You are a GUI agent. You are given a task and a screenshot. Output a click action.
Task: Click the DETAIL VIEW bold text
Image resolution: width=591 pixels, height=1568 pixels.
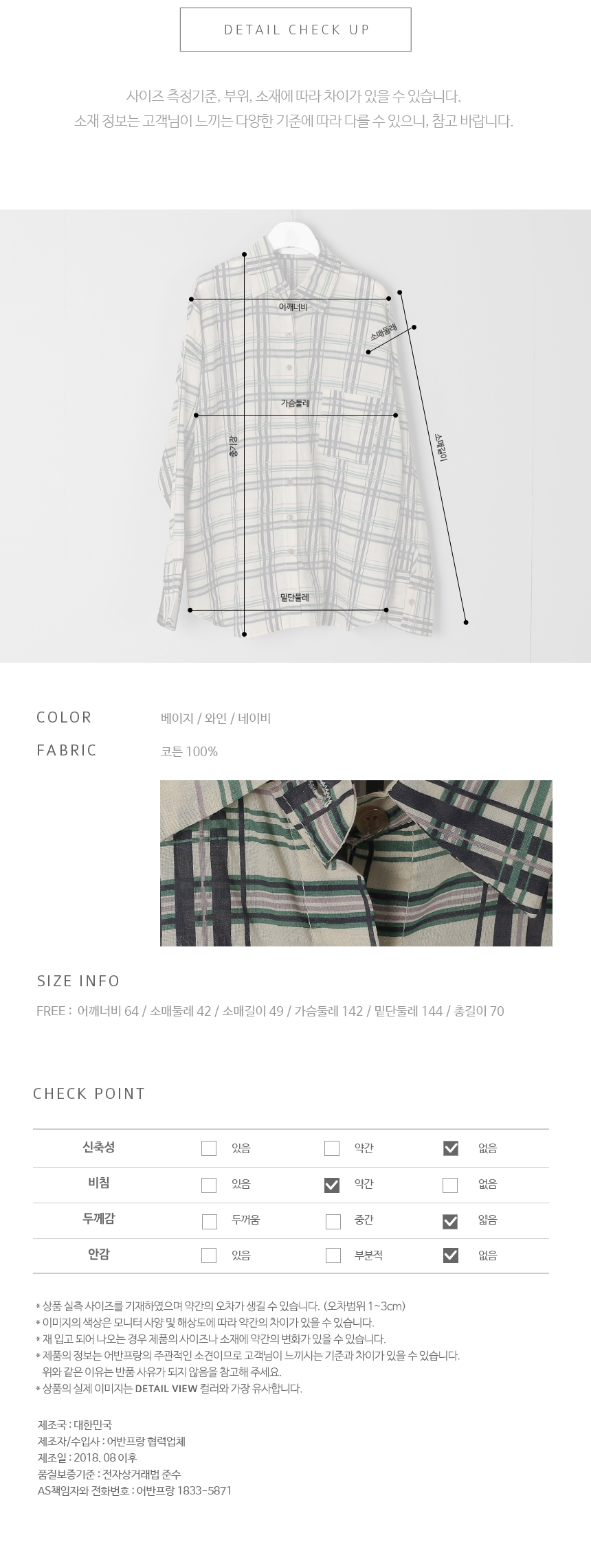(x=166, y=1388)
